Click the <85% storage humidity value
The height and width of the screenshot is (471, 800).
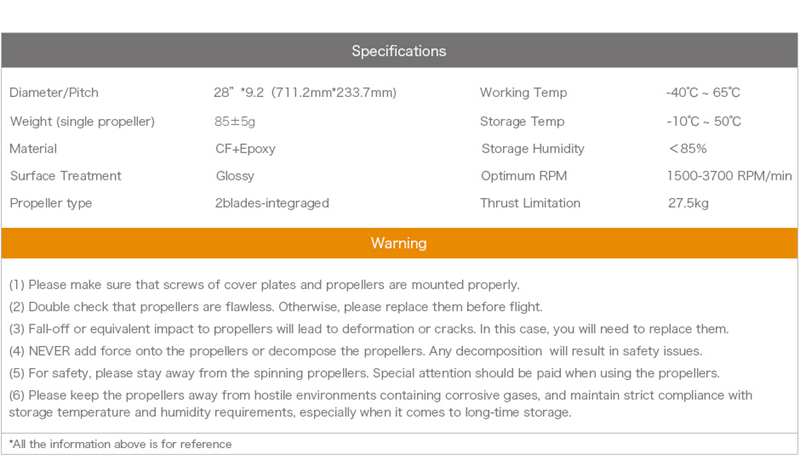tap(687, 149)
